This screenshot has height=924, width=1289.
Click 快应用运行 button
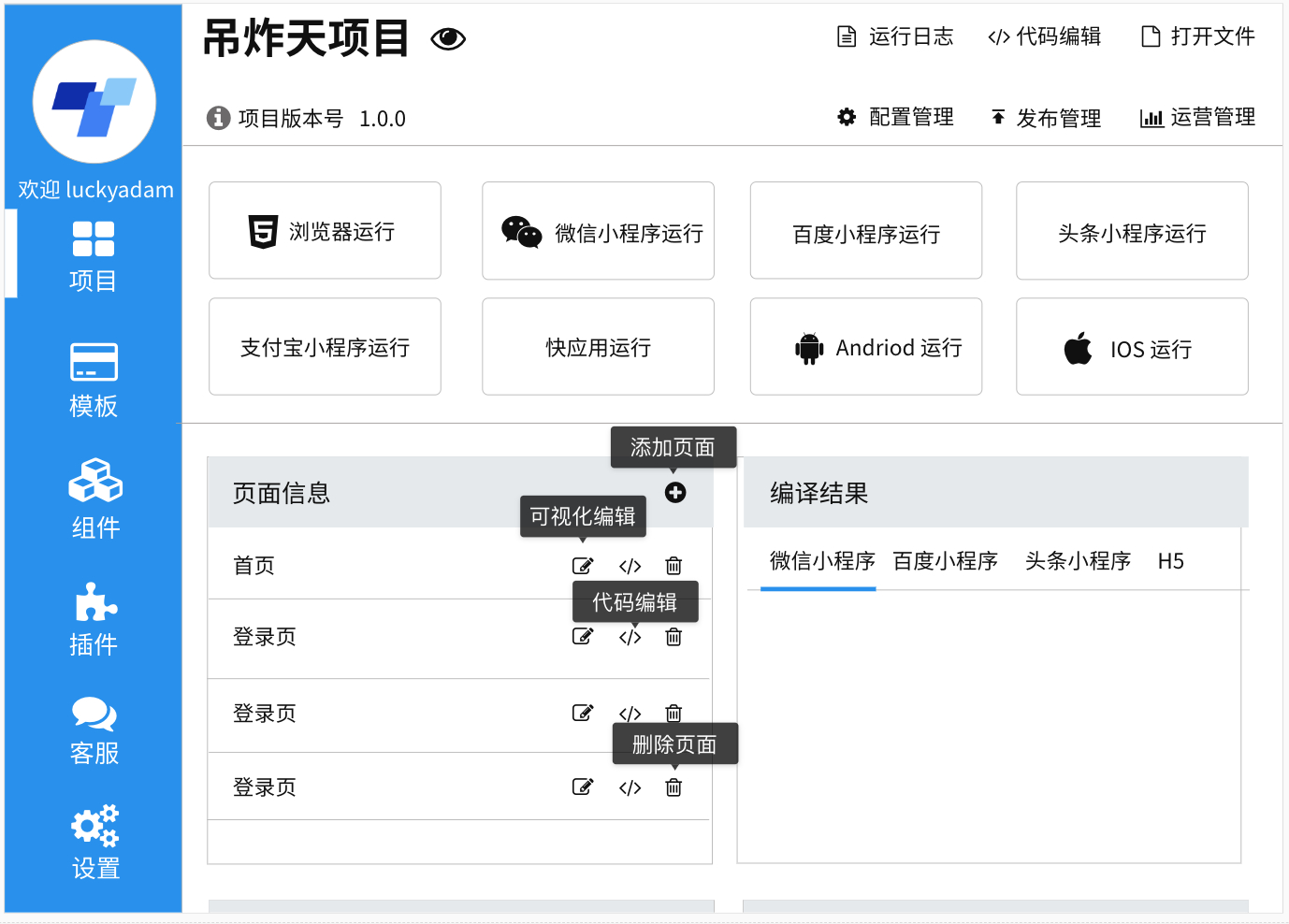598,347
